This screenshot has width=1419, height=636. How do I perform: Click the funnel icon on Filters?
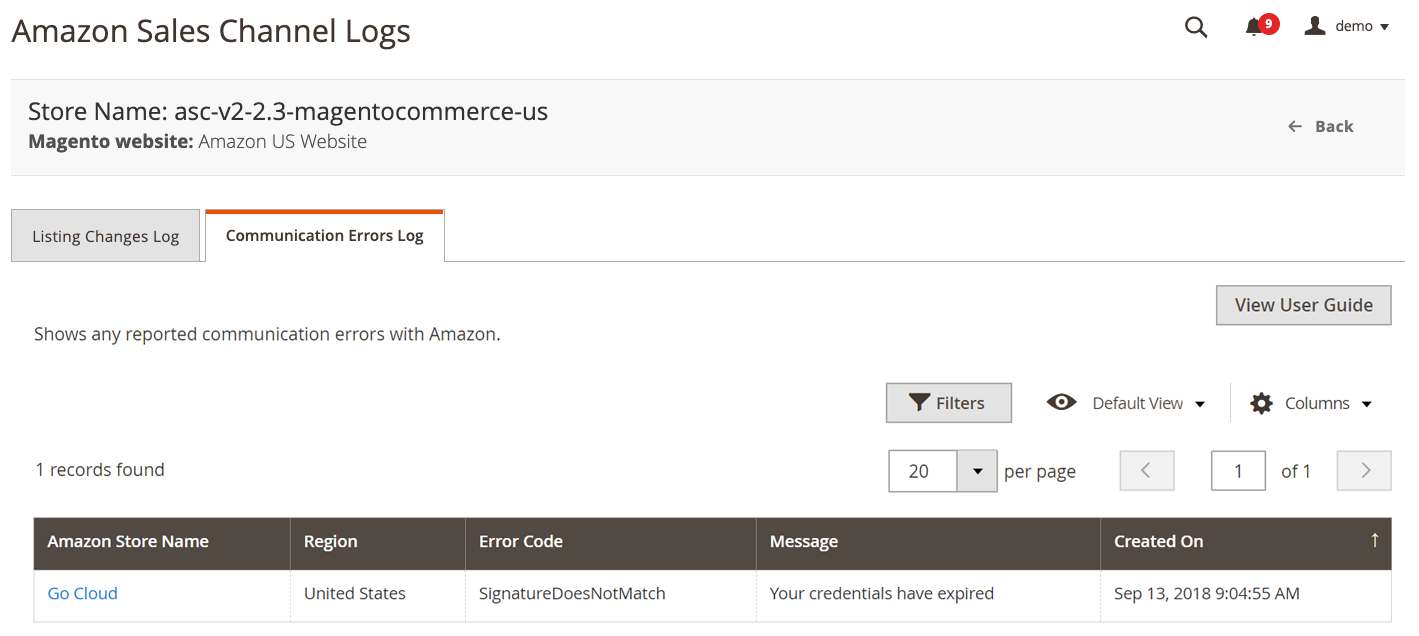(919, 403)
